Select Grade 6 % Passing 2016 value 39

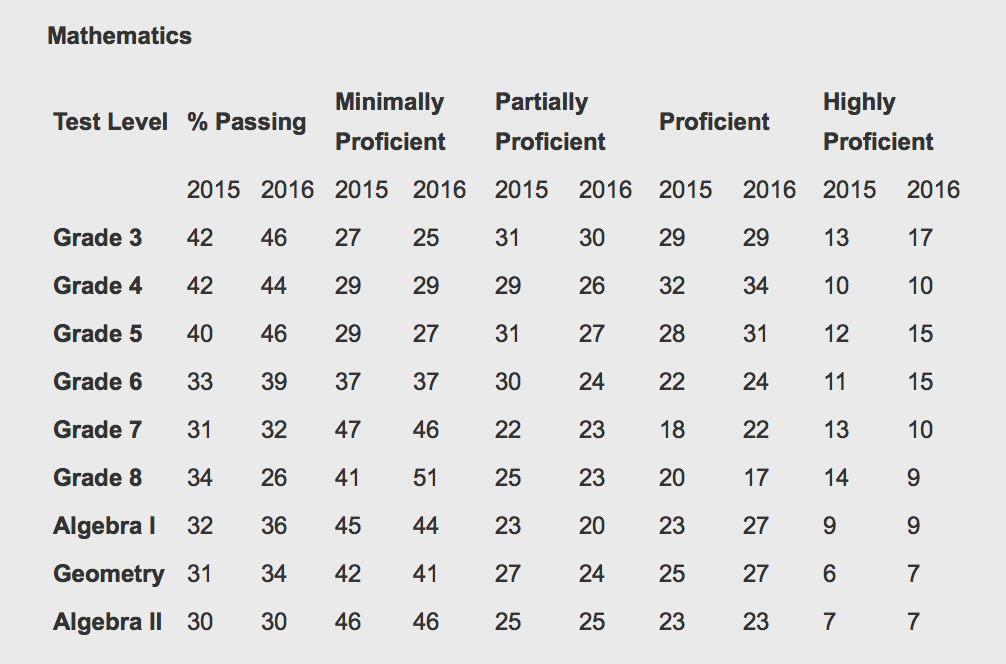pos(274,382)
